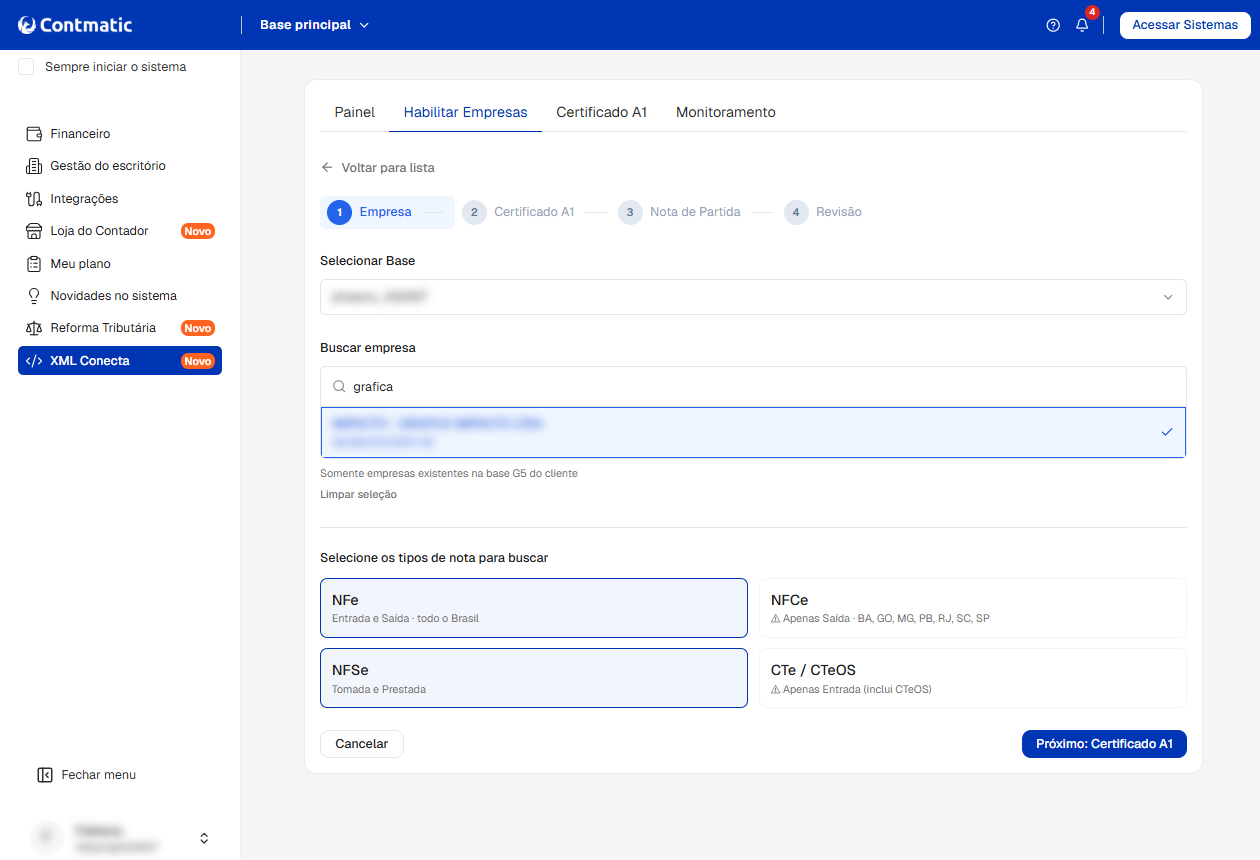The height and width of the screenshot is (860, 1260).
Task: Click the warning icon on the NFCe card
Action: (776, 619)
